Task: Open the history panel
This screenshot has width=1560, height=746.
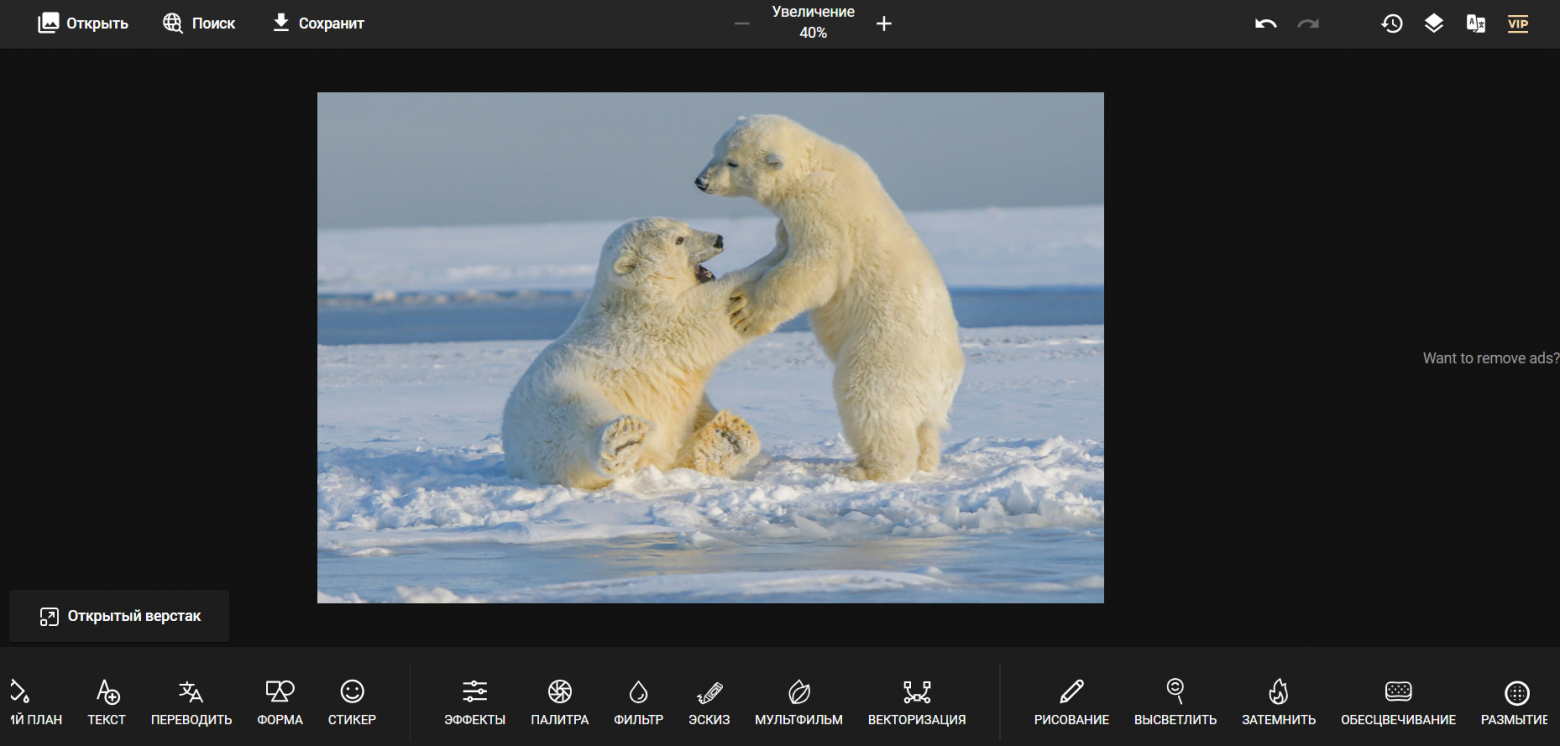Action: (1392, 23)
